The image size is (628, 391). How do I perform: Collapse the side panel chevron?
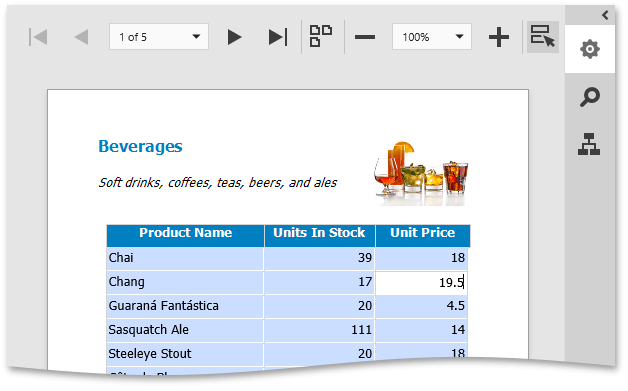point(605,15)
